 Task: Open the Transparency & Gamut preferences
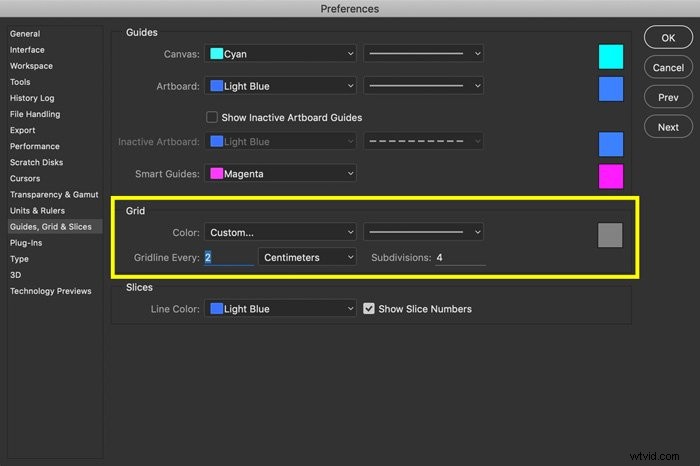(x=54, y=195)
